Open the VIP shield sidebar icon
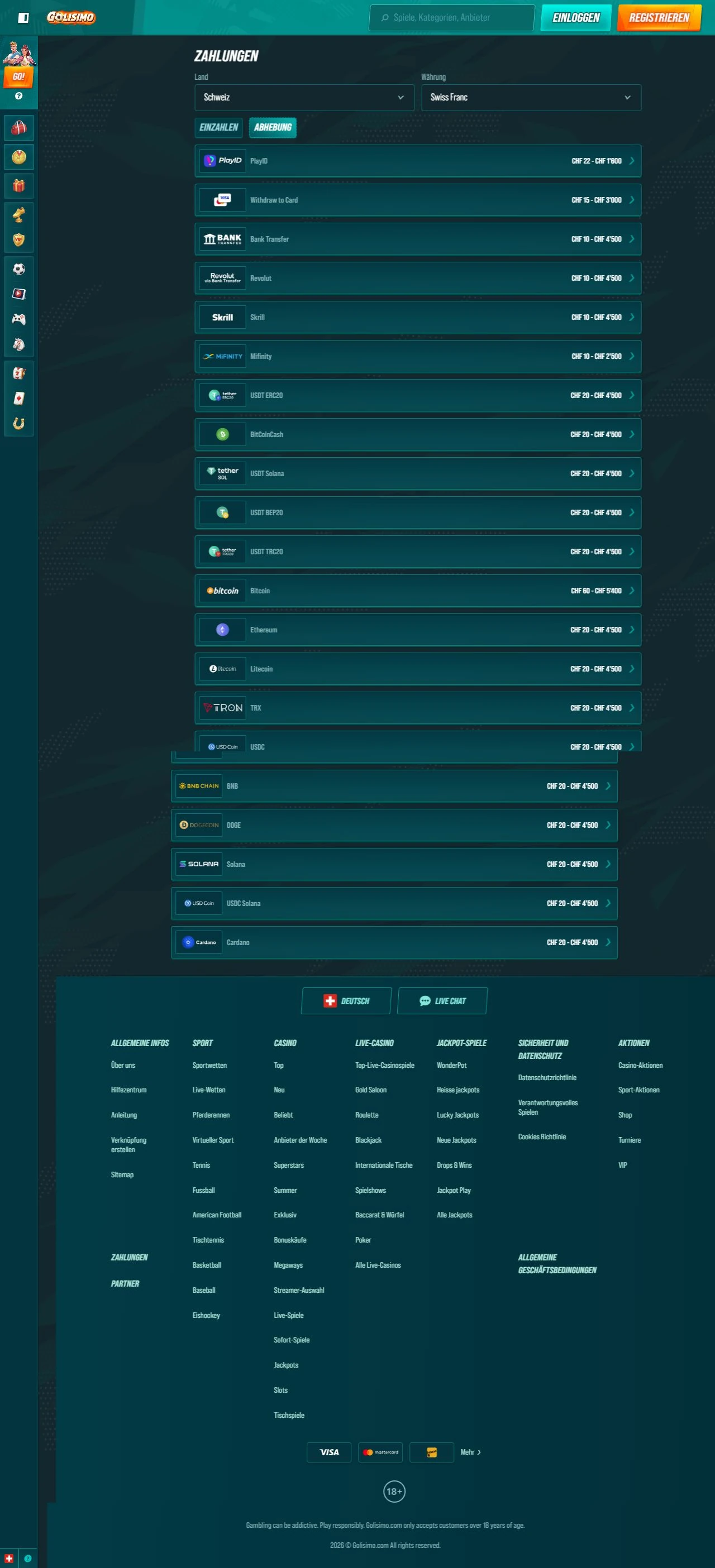The image size is (715, 1568). tap(19, 240)
